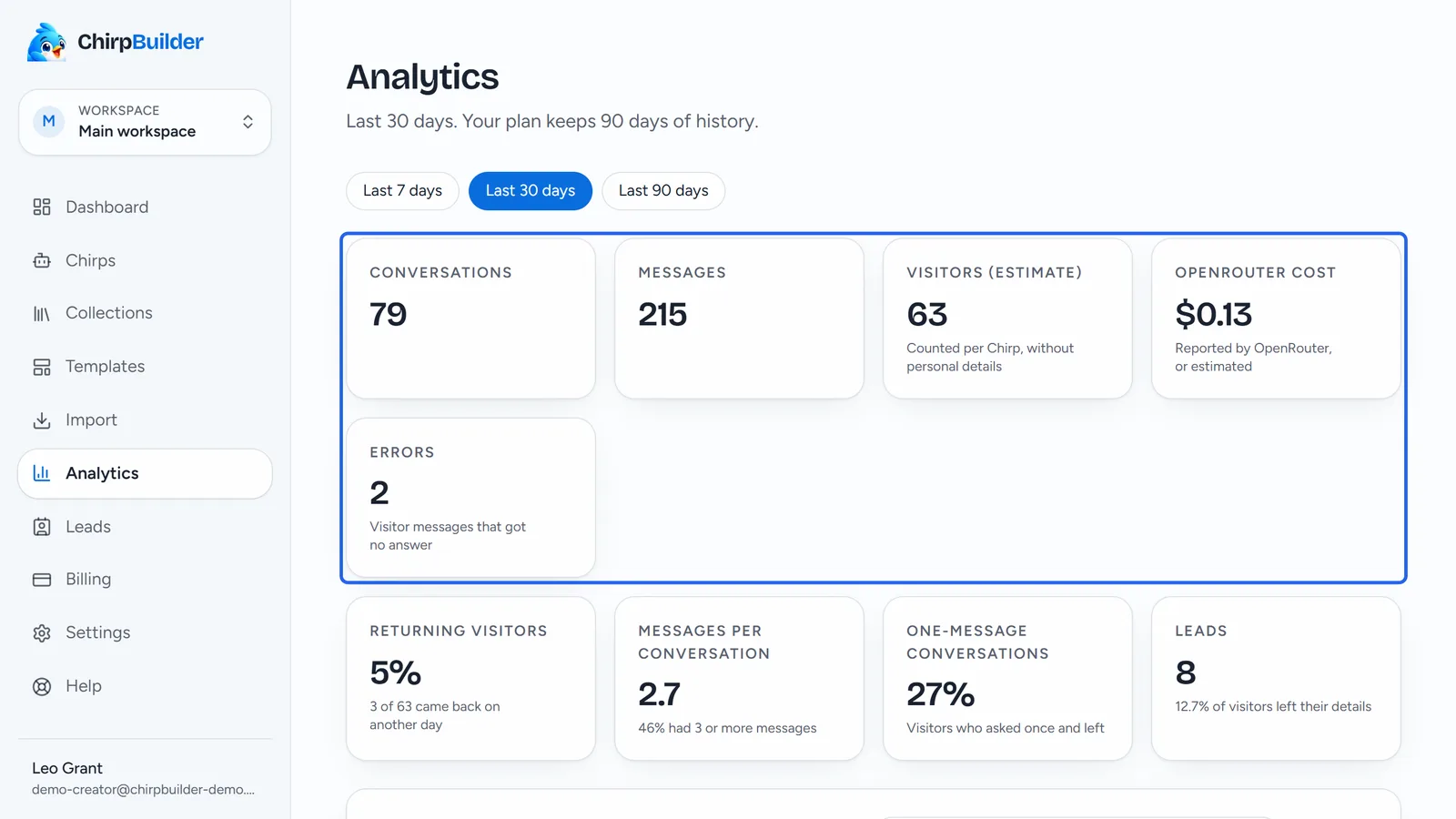
Task: Click the Dashboard grid icon
Action: (x=42, y=207)
